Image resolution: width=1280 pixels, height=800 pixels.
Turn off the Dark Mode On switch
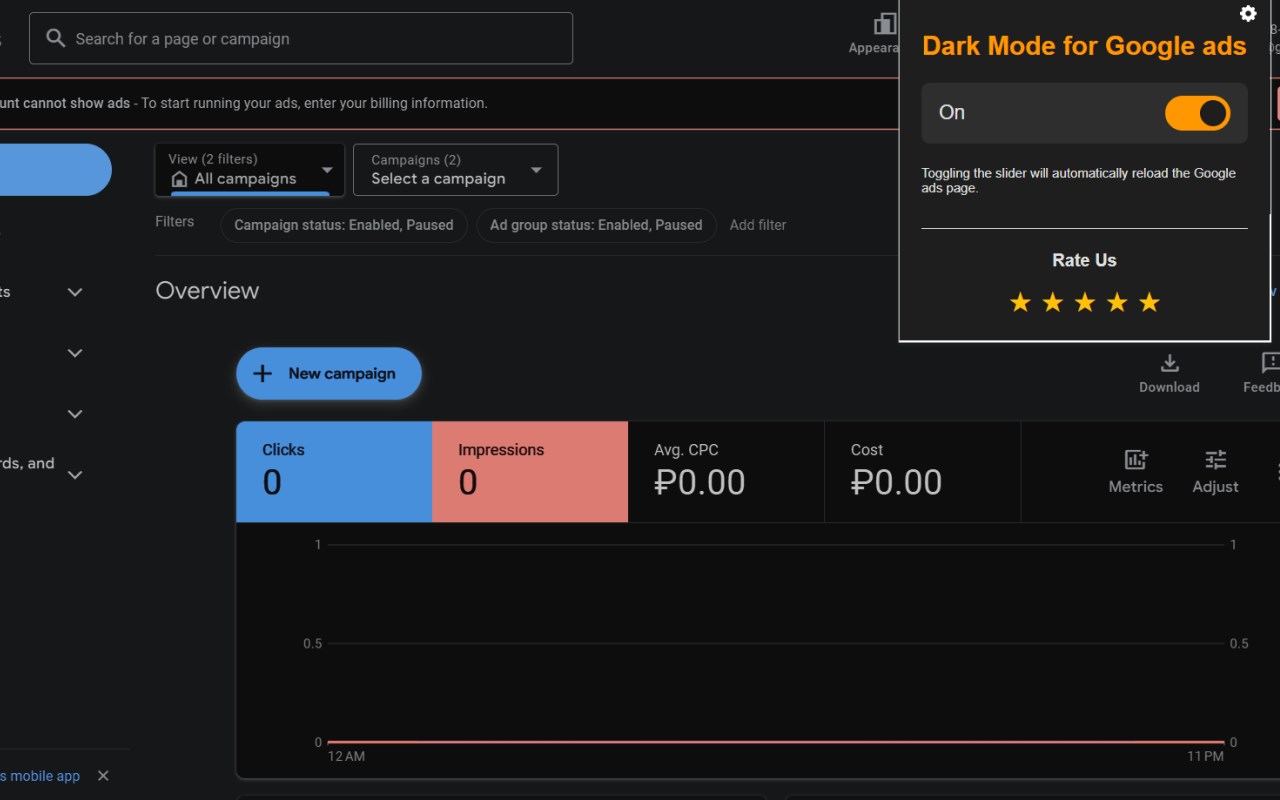click(1197, 113)
